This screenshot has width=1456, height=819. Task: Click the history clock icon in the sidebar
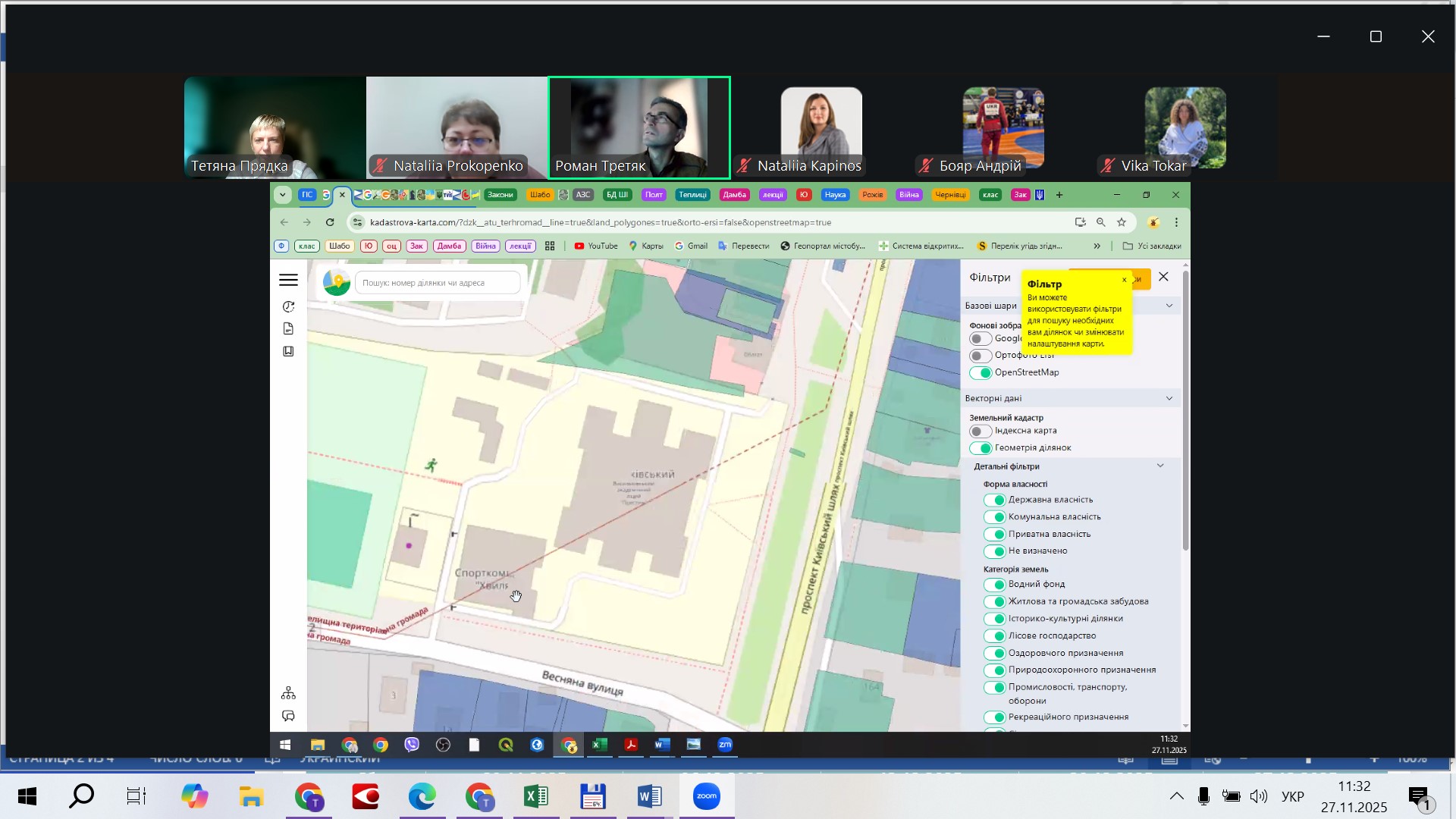[x=288, y=306]
